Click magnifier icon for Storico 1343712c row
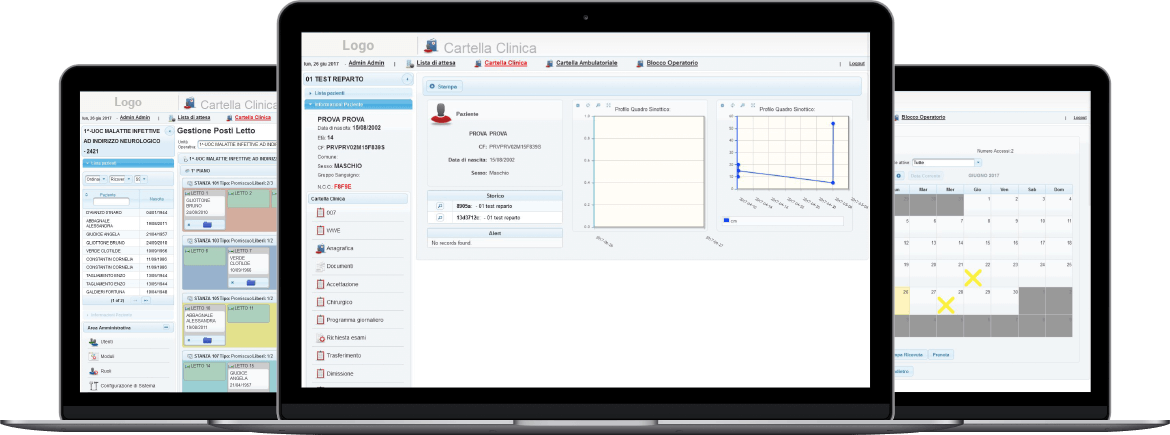 coord(440,217)
